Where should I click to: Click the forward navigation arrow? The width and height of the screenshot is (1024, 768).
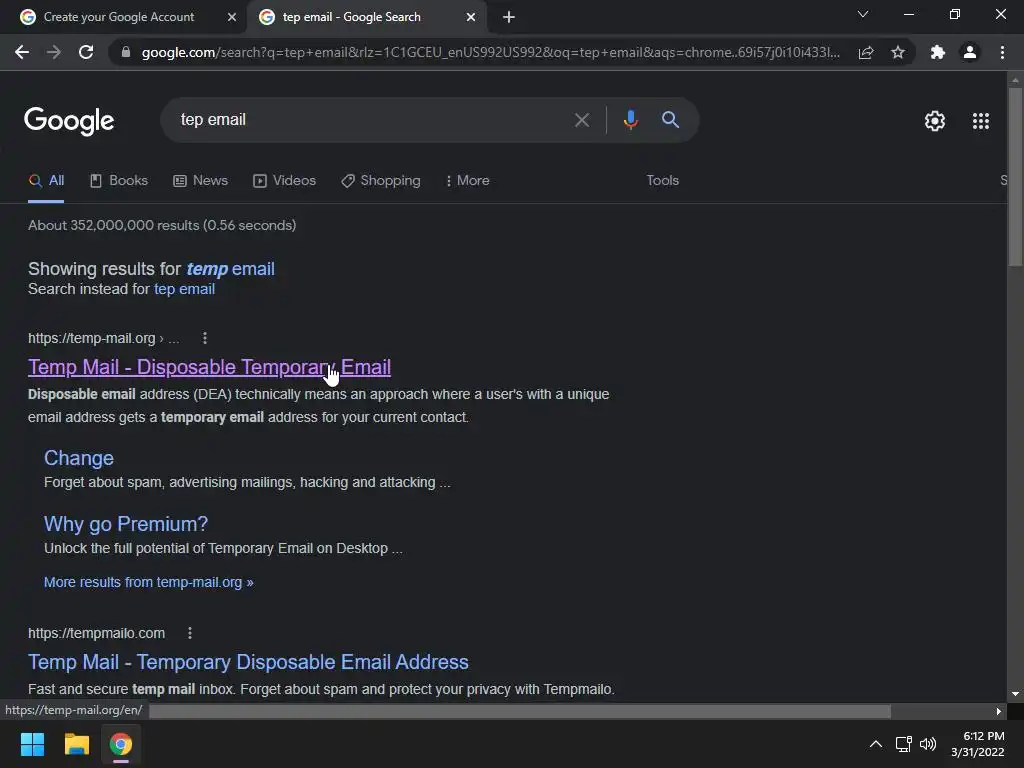tap(54, 52)
